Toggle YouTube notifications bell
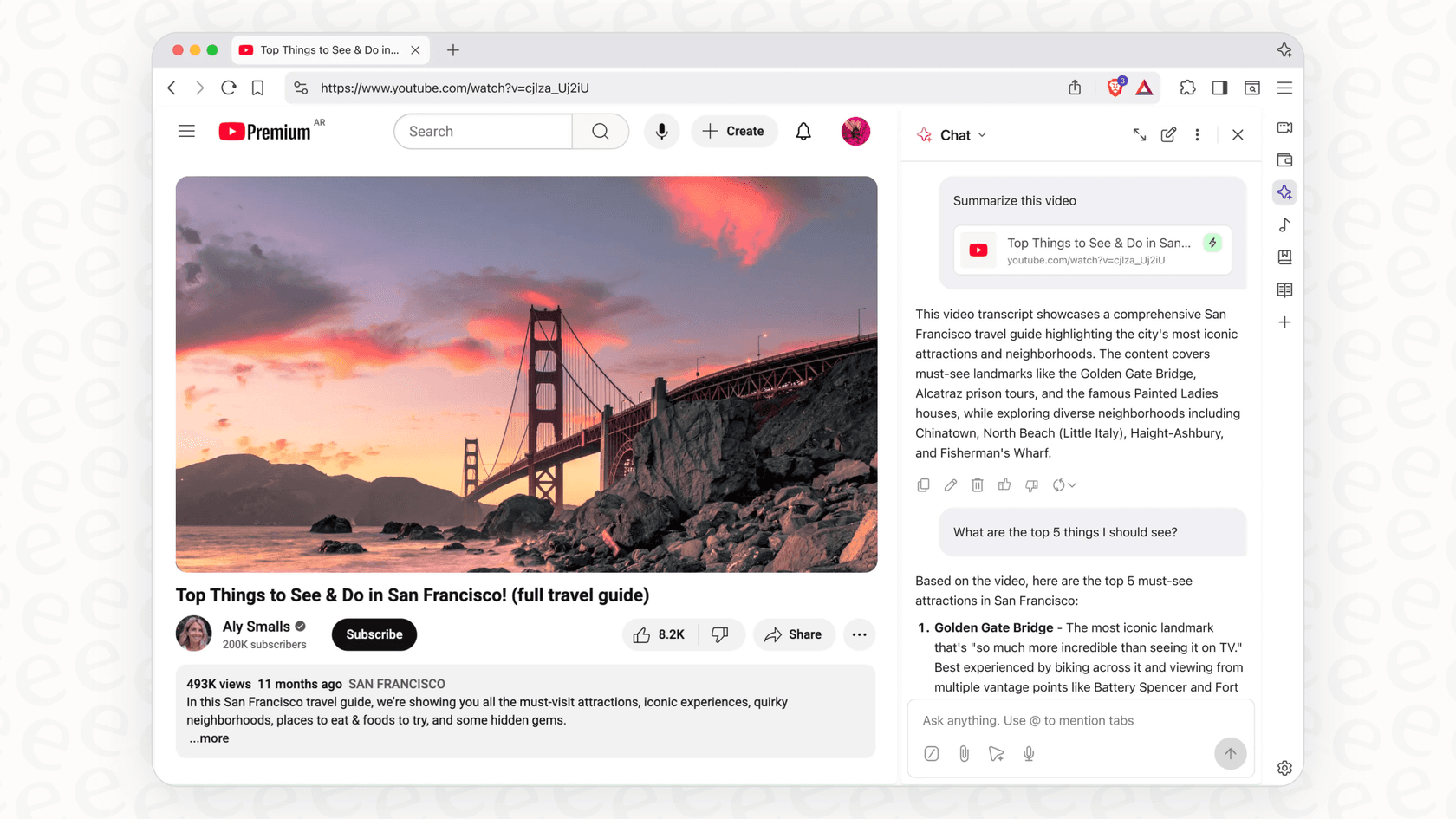Screen dimensions: 1456x819 pos(803,131)
